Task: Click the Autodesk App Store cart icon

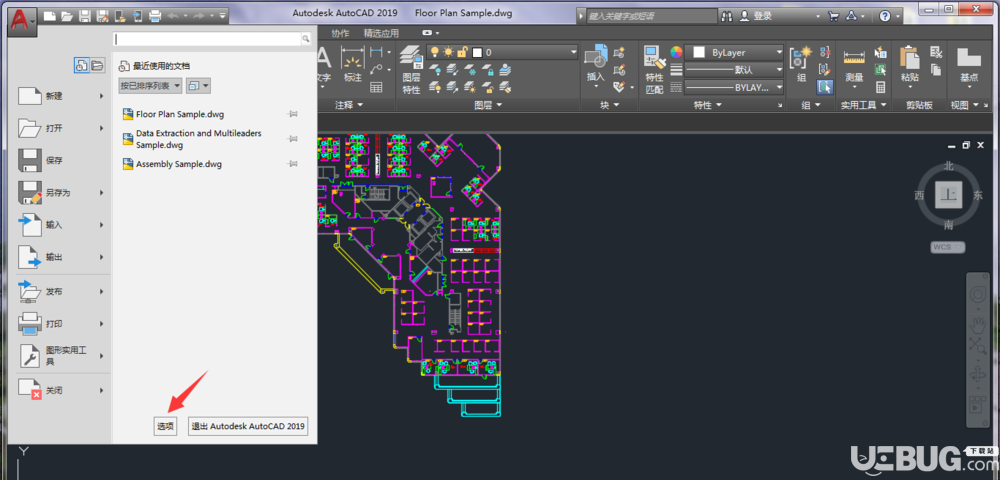Action: coord(833,17)
